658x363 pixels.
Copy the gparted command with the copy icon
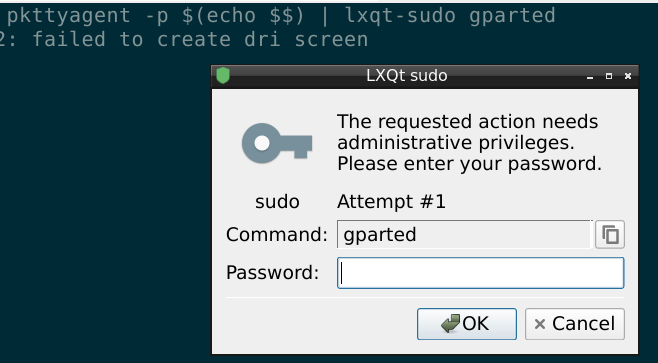pyautogui.click(x=610, y=234)
